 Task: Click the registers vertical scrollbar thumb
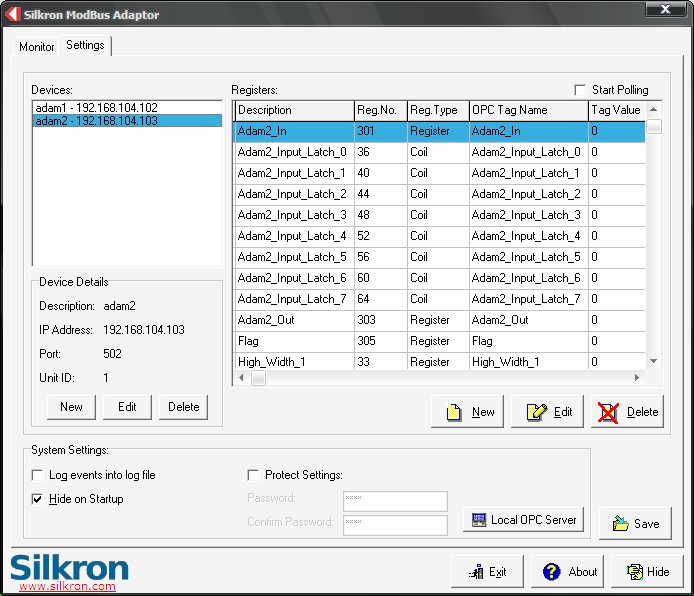pos(654,126)
